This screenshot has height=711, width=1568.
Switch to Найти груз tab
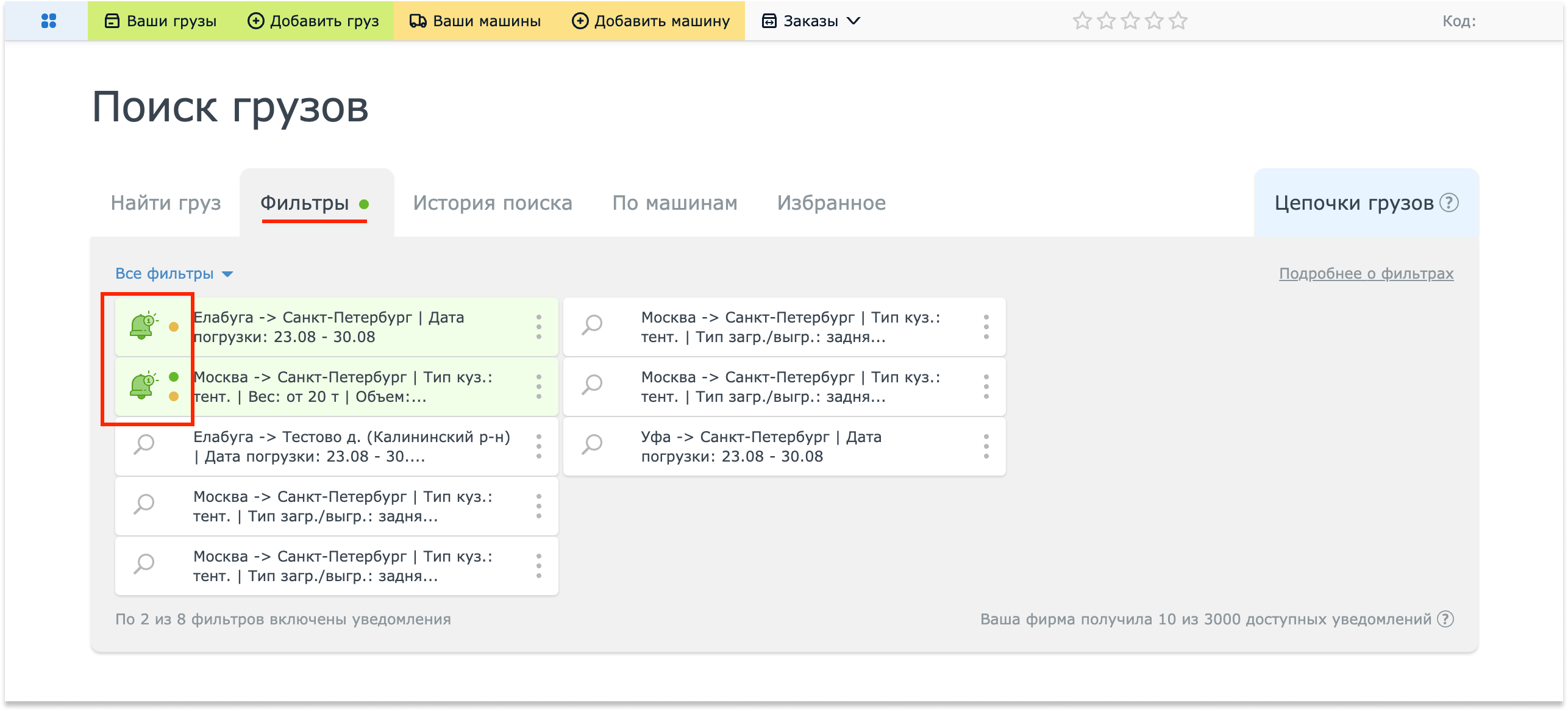click(x=166, y=203)
